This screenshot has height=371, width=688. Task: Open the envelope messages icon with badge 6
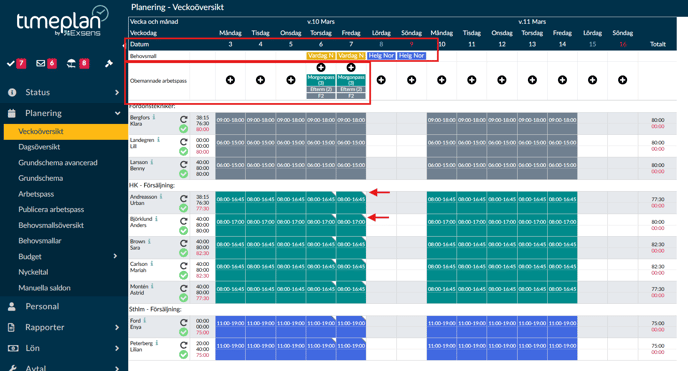click(x=46, y=64)
